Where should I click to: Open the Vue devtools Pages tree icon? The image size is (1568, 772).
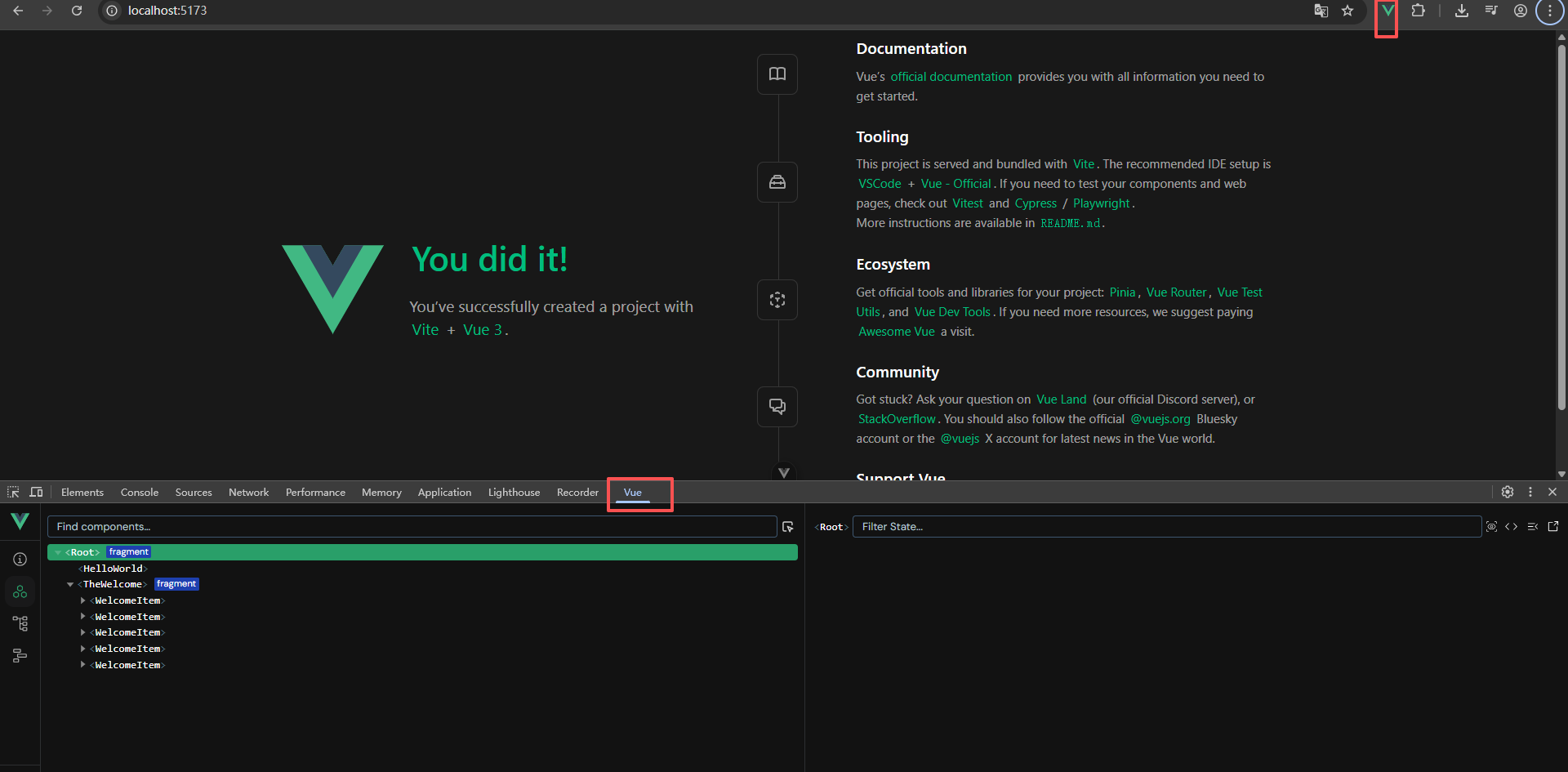coord(20,623)
